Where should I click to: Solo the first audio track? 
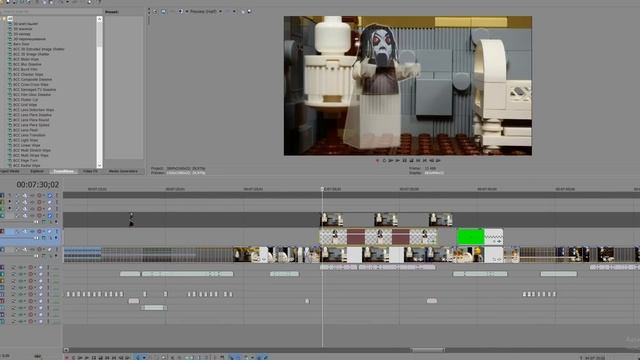click(x=48, y=267)
